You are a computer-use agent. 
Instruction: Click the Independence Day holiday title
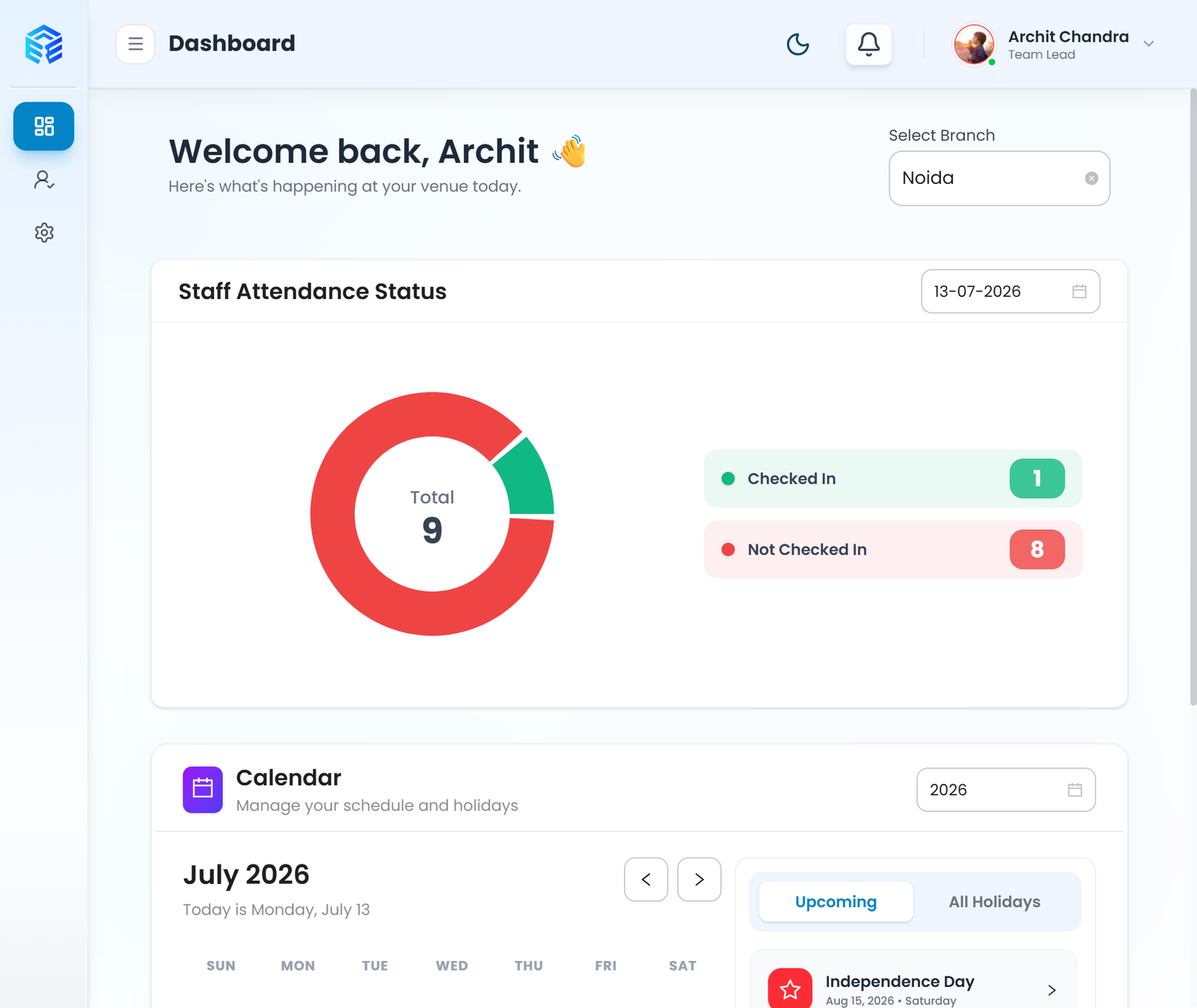pos(900,981)
